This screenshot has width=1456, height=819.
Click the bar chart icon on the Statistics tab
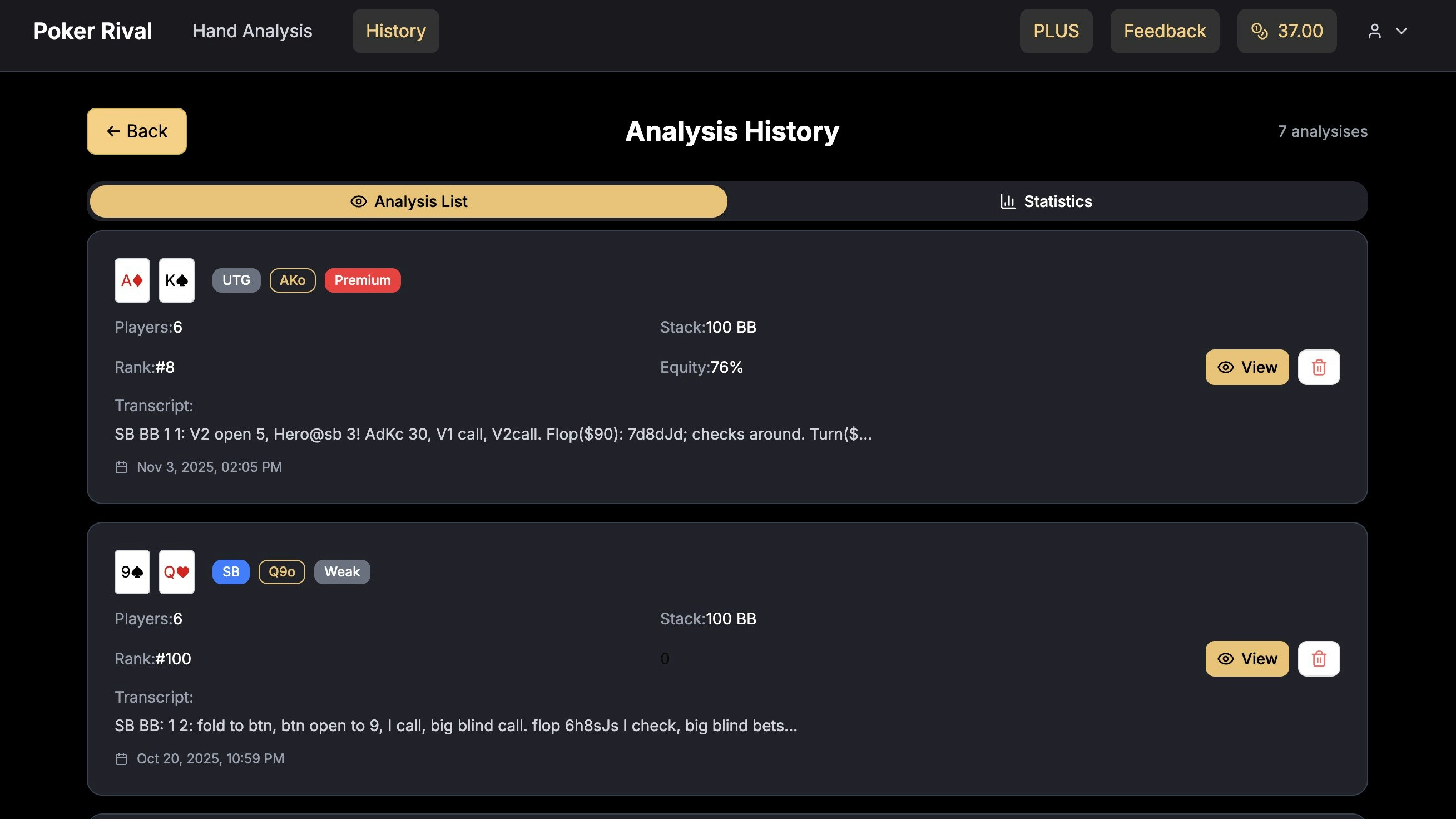pyautogui.click(x=1008, y=201)
